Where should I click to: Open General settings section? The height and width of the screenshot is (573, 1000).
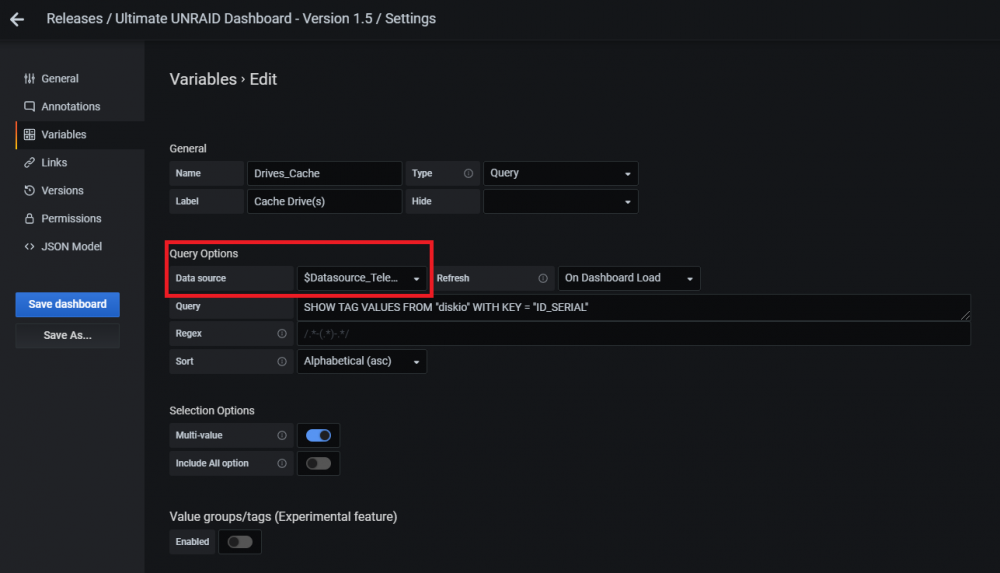(x=60, y=78)
